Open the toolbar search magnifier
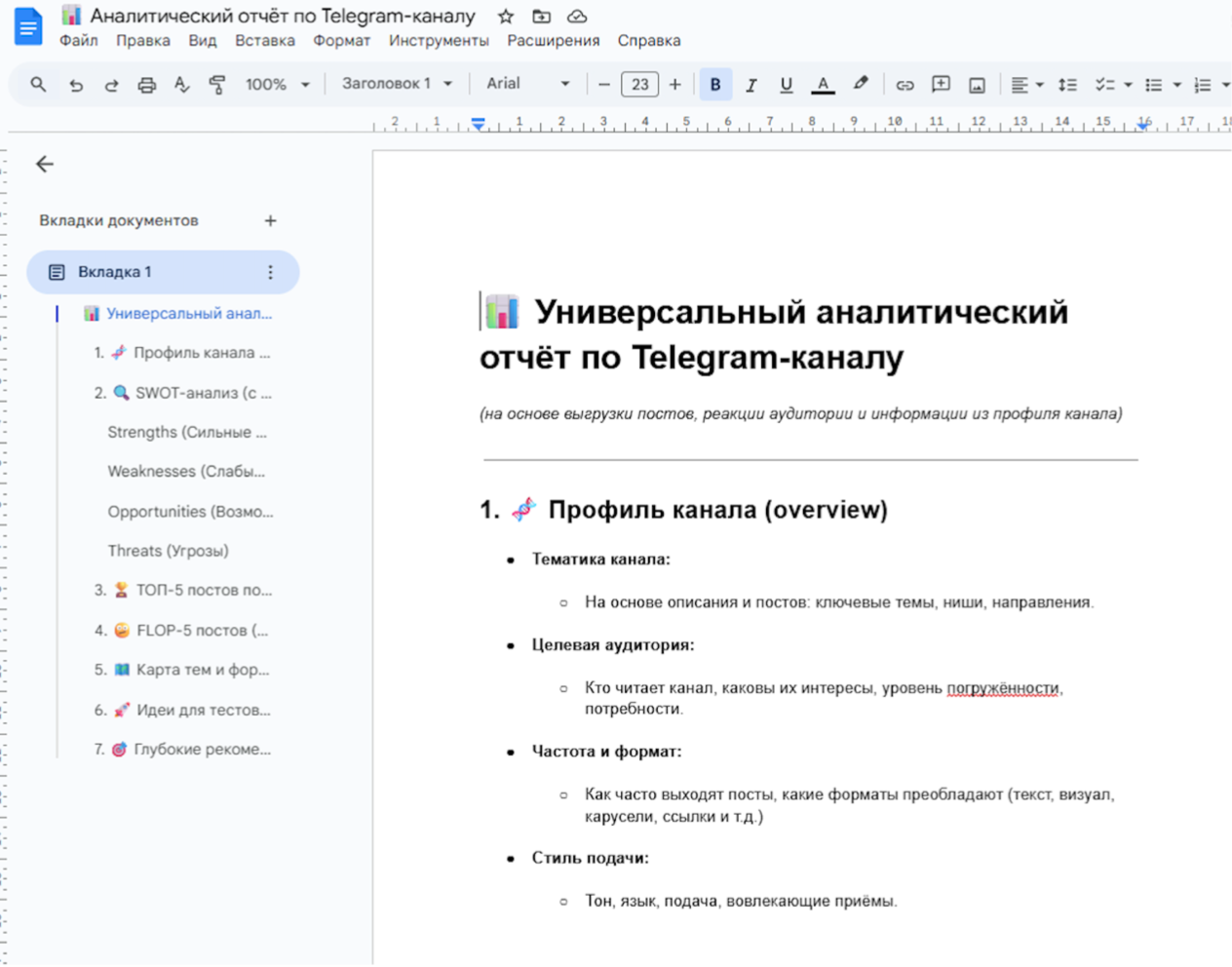This screenshot has height=967, width=1232. (38, 85)
